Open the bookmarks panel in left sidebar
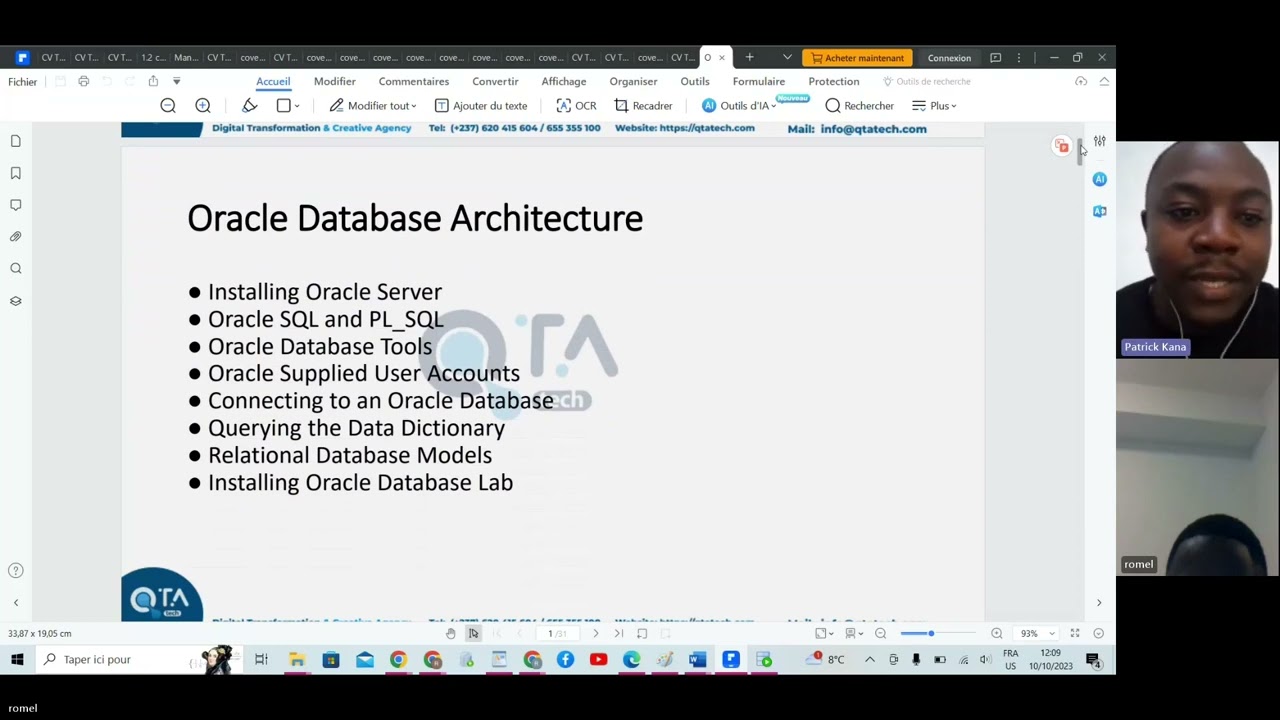1280x720 pixels. (x=16, y=173)
